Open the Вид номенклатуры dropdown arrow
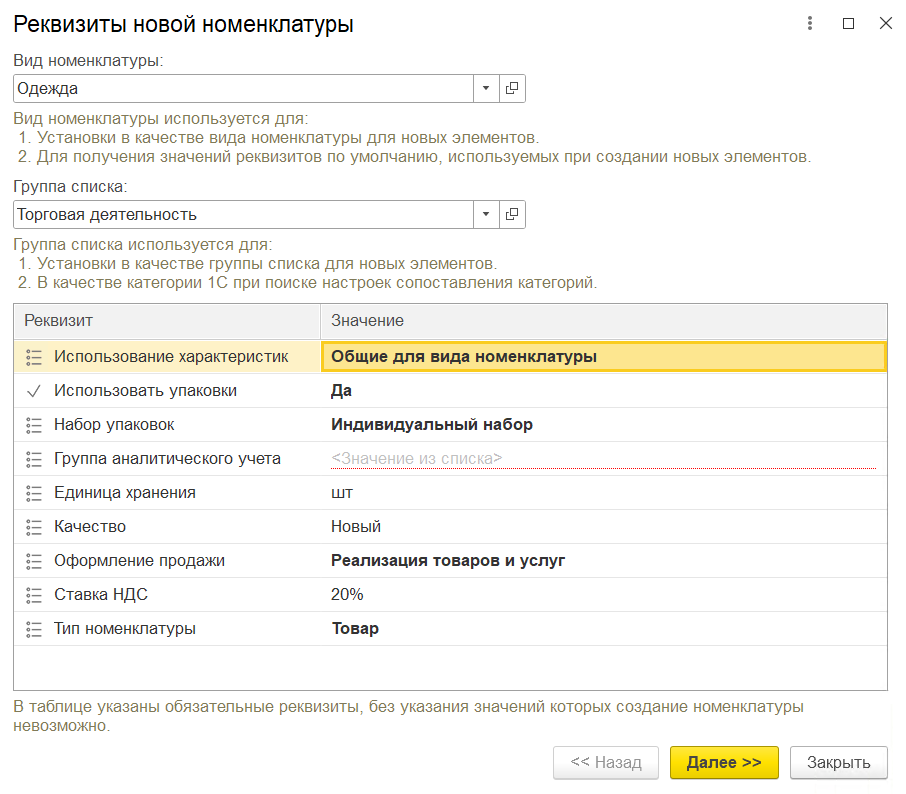Screen dimensions: 906x794 pyautogui.click(x=485, y=88)
